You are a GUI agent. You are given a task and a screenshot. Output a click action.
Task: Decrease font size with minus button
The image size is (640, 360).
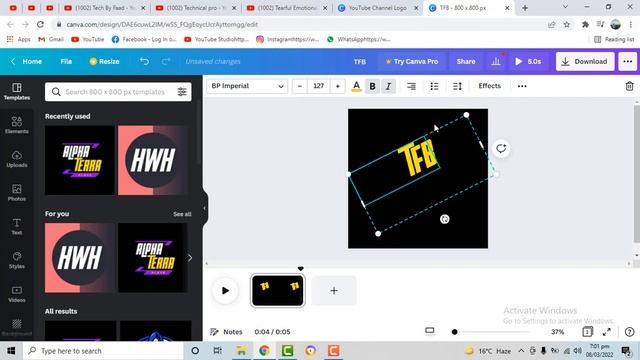300,86
